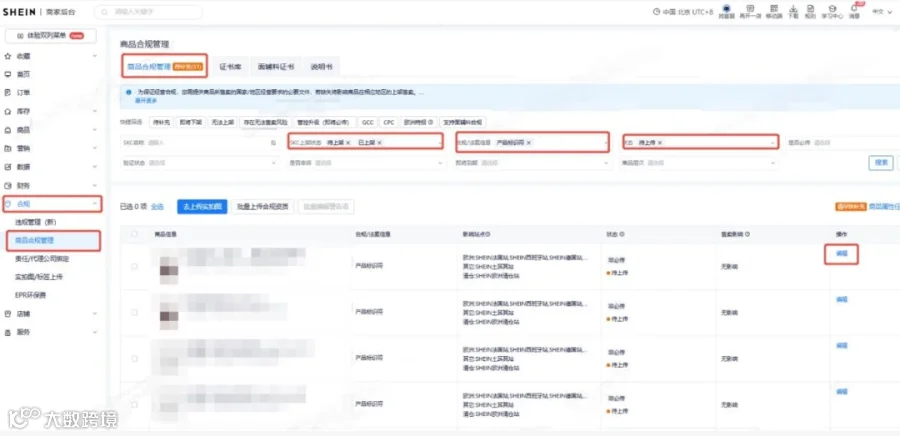Switch to the 面辅料证书 tab
The width and height of the screenshot is (900, 436).
[276, 67]
